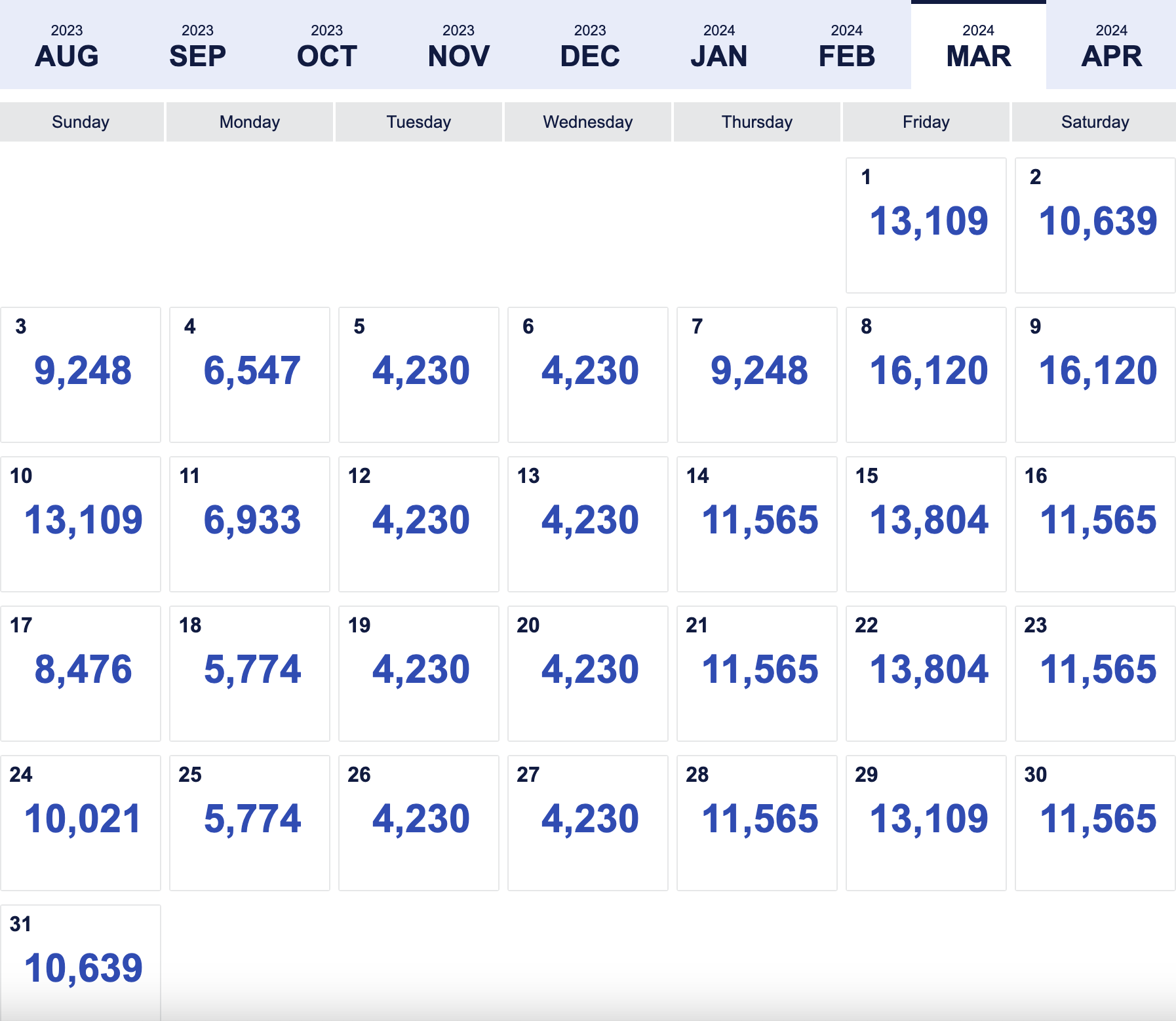Pick March 18 cell with 5,774

click(x=250, y=674)
